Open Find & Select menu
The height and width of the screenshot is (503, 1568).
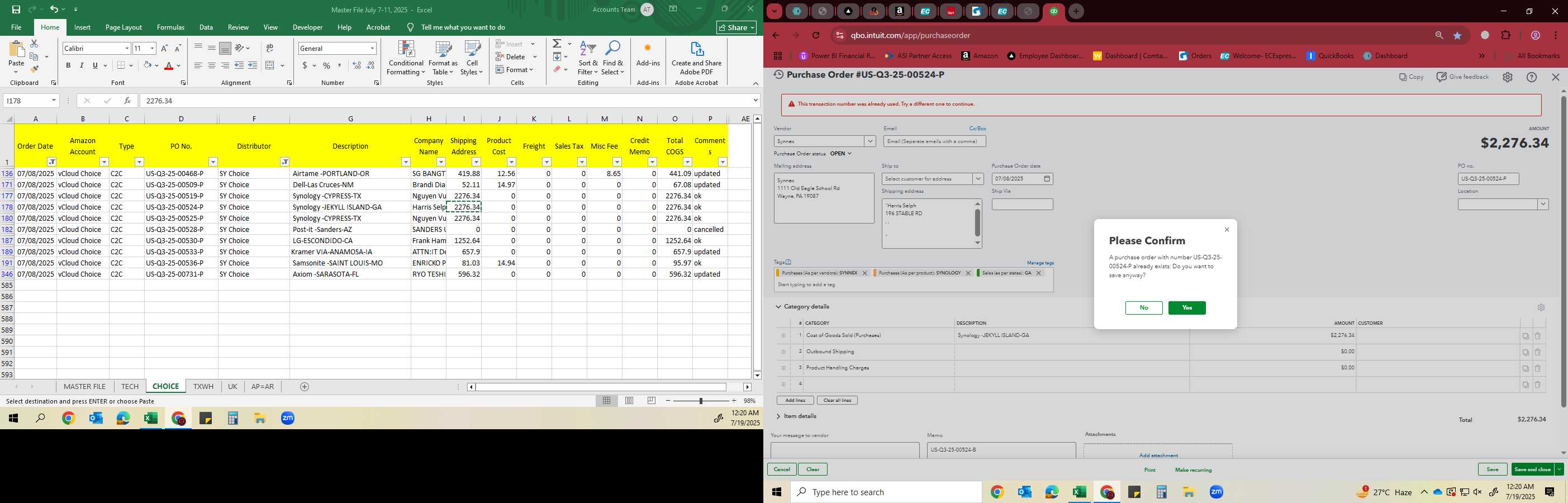[x=613, y=59]
